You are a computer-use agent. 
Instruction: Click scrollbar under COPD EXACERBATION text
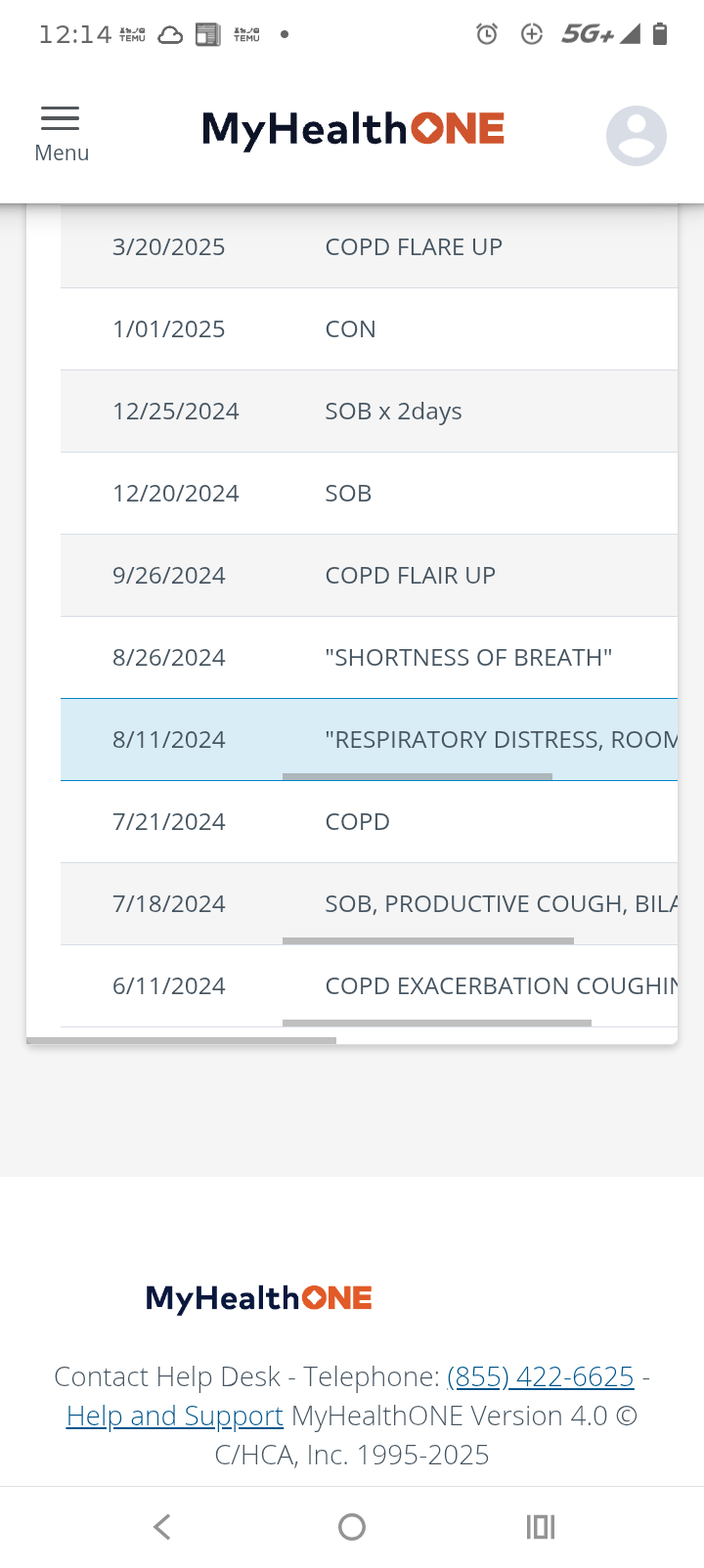[437, 1024]
